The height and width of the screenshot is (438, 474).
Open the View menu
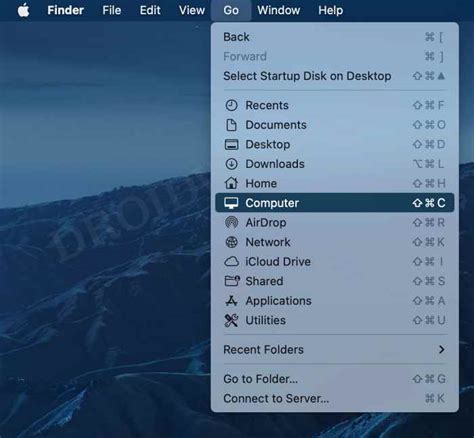pyautogui.click(x=192, y=10)
